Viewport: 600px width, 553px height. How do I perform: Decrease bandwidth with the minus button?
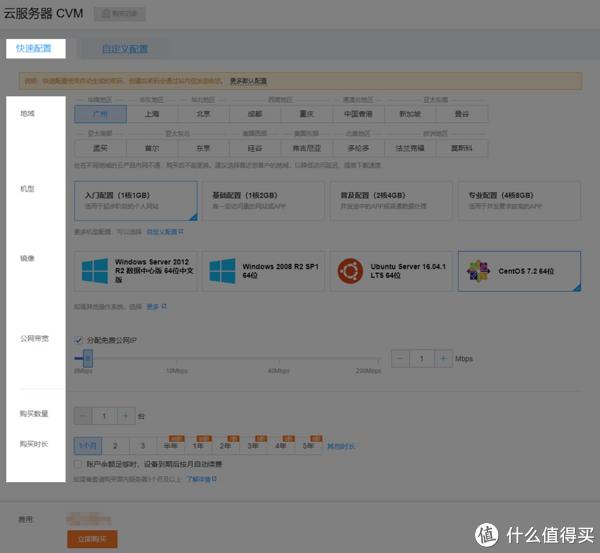tap(400, 359)
